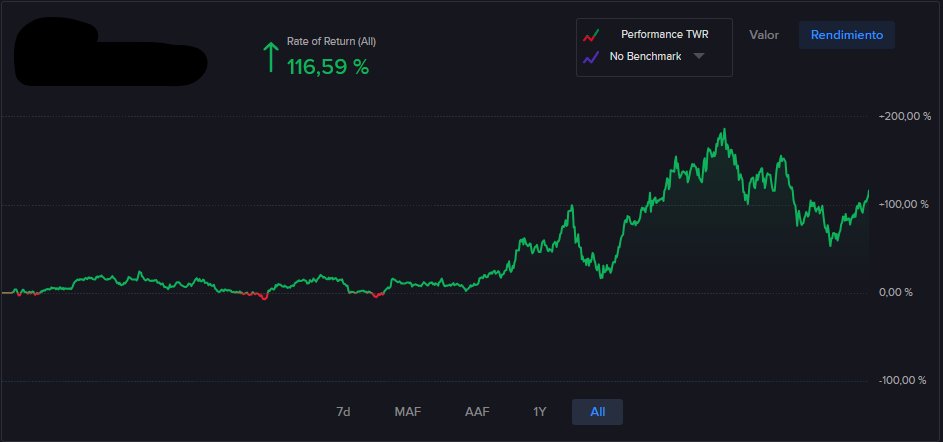The width and height of the screenshot is (943, 442).
Task: Click the 0,00 % axis label
Action: click(x=896, y=292)
